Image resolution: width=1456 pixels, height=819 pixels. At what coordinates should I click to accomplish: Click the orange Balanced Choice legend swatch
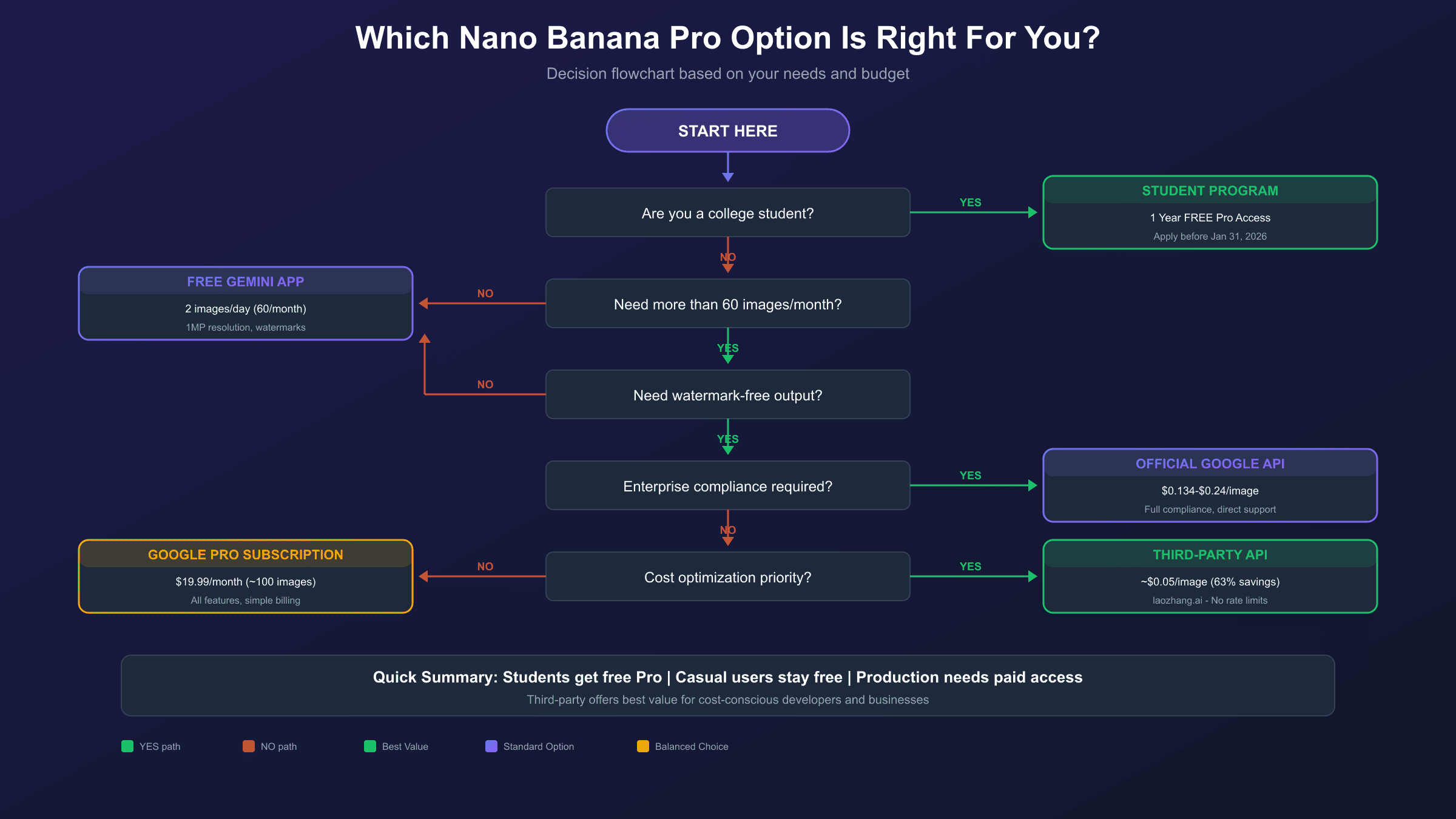coord(643,746)
